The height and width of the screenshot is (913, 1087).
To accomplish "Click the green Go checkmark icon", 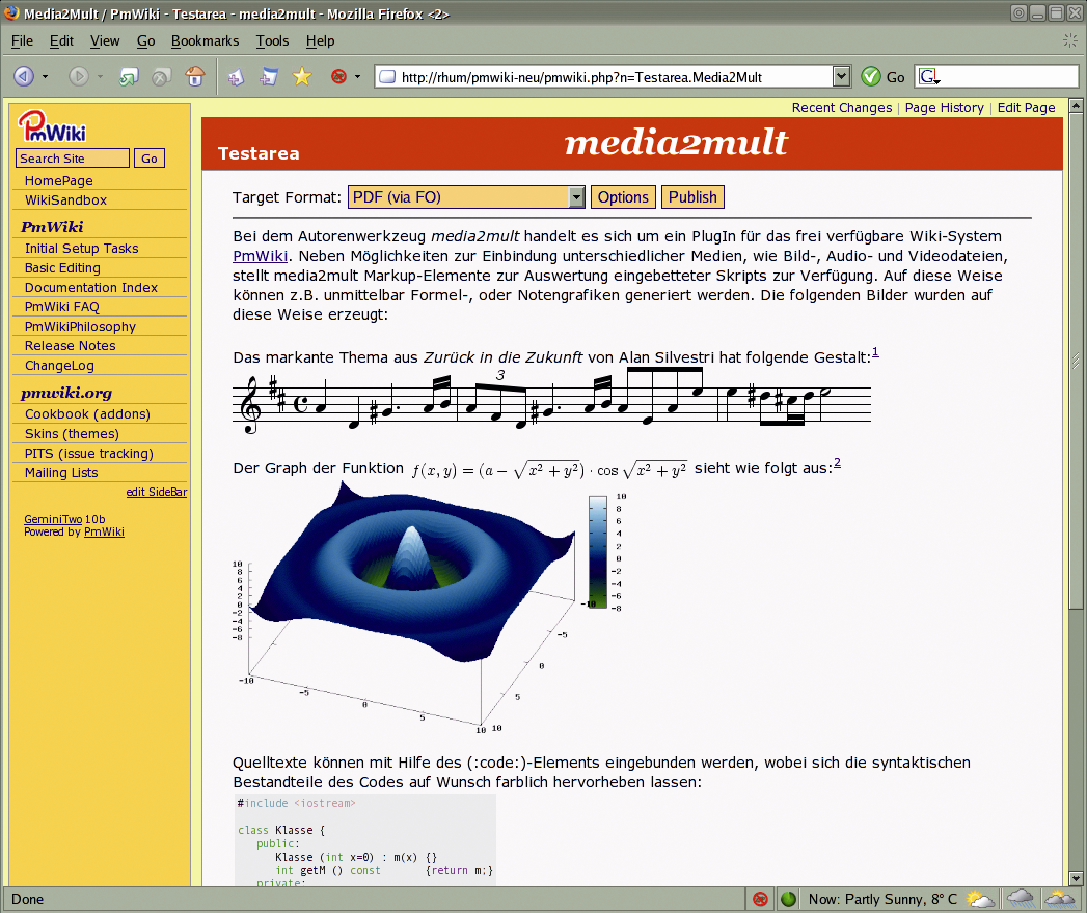I will click(x=871, y=76).
